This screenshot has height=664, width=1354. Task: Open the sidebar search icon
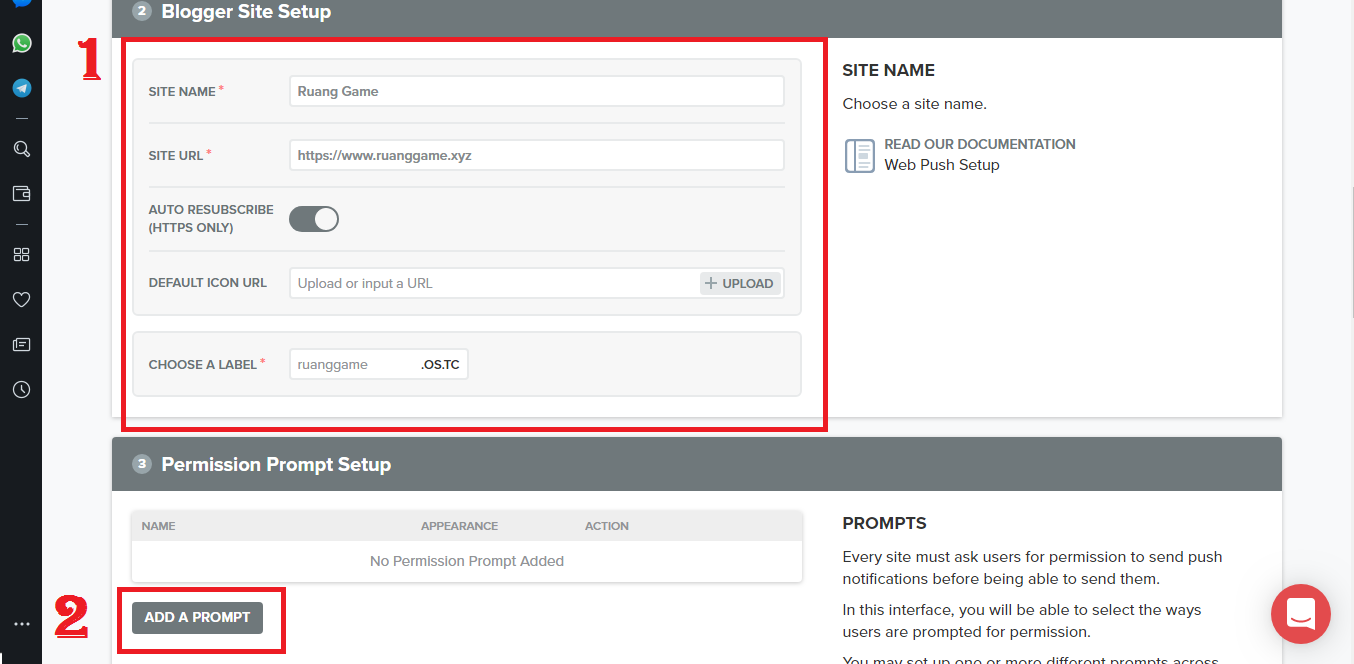click(x=21, y=149)
